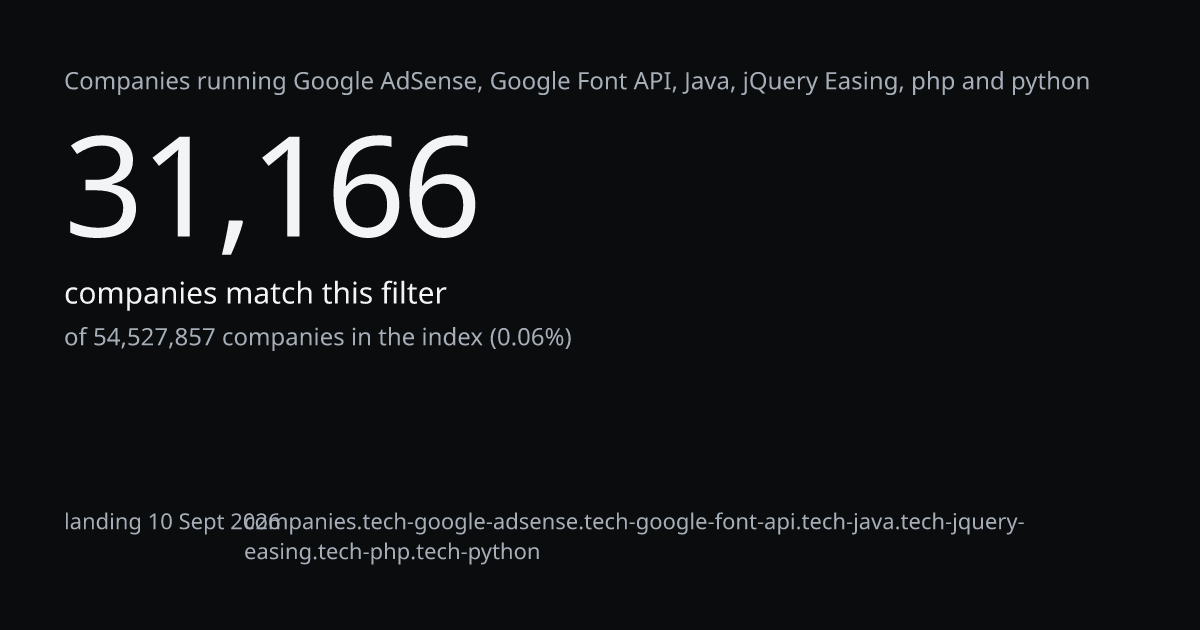Click the 54,527,857 total index figure
The height and width of the screenshot is (630, 1200).
[x=154, y=338]
